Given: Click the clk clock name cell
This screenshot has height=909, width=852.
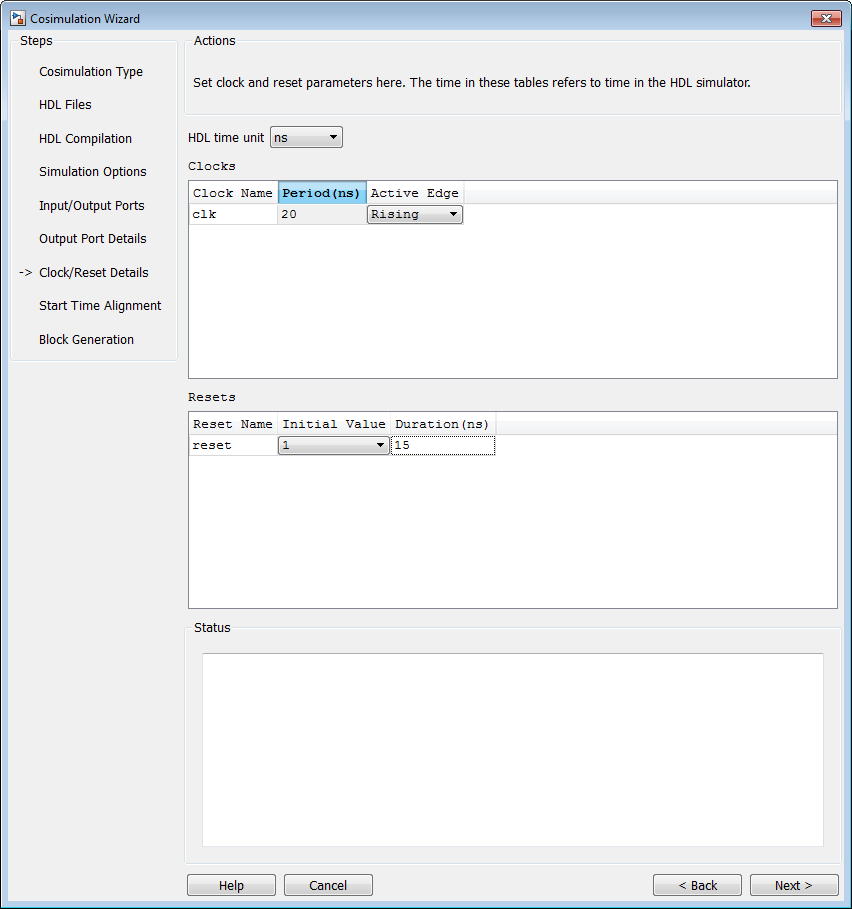Looking at the screenshot, I should (233, 214).
